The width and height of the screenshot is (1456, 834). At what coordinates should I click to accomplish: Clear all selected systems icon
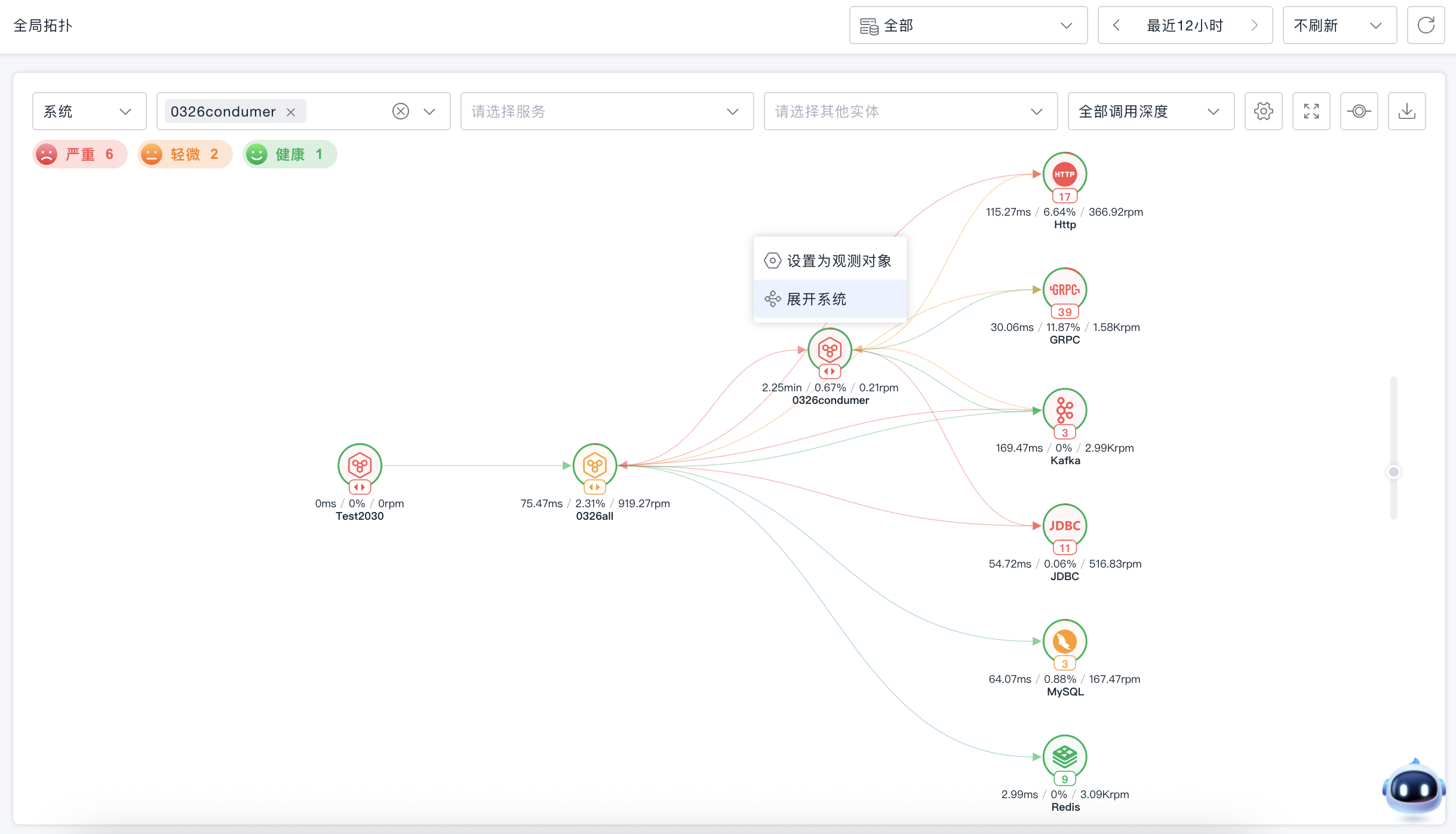tap(401, 111)
